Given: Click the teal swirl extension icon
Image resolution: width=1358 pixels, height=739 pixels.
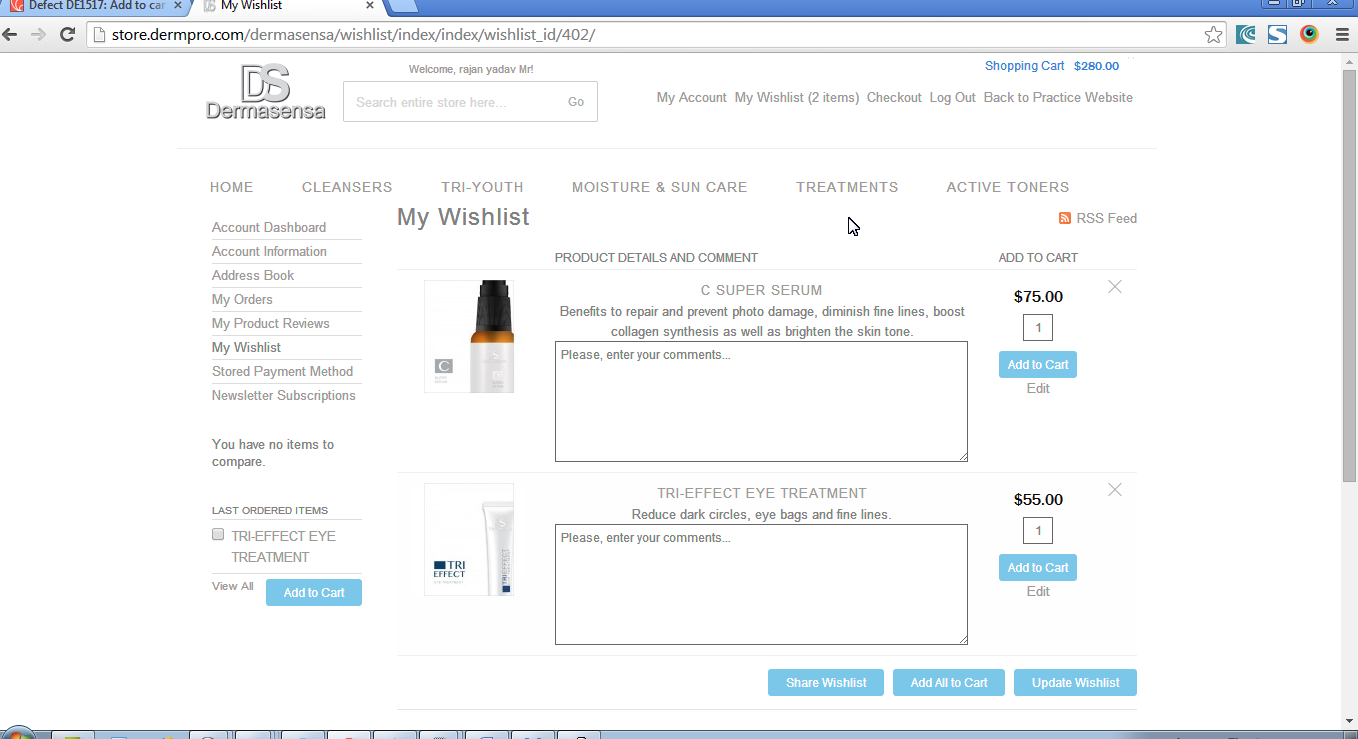Looking at the screenshot, I should [x=1246, y=35].
